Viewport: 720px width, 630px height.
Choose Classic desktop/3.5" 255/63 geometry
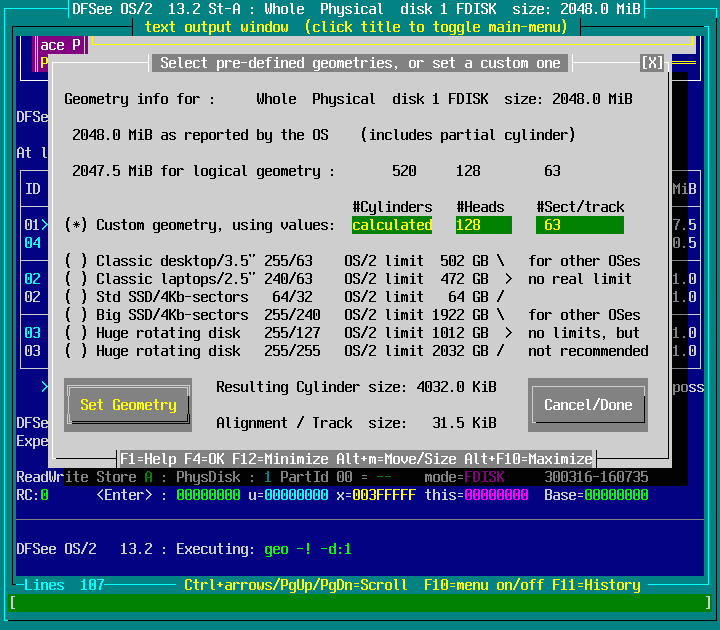pyautogui.click(x=76, y=261)
